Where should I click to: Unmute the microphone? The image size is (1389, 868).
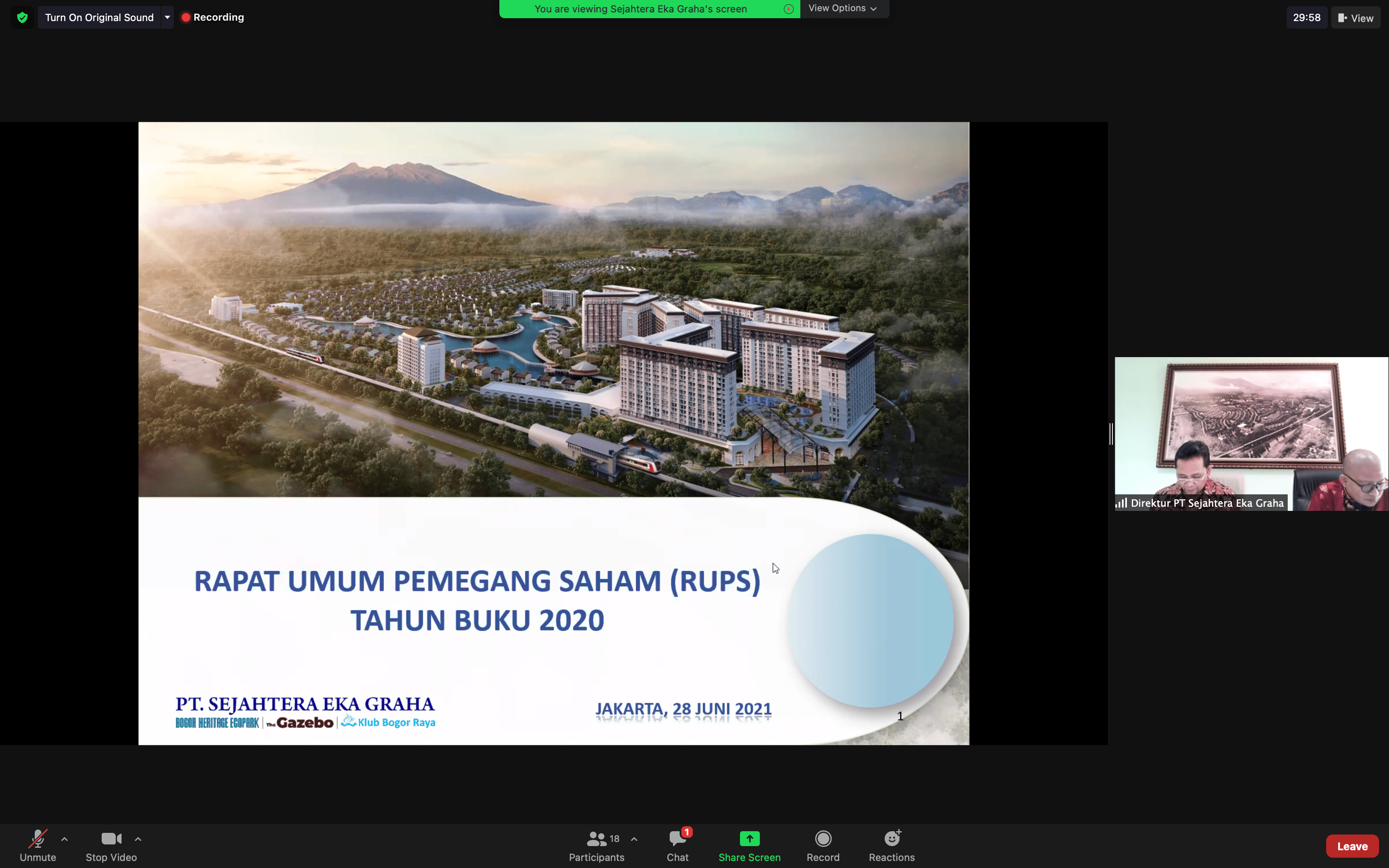[38, 845]
